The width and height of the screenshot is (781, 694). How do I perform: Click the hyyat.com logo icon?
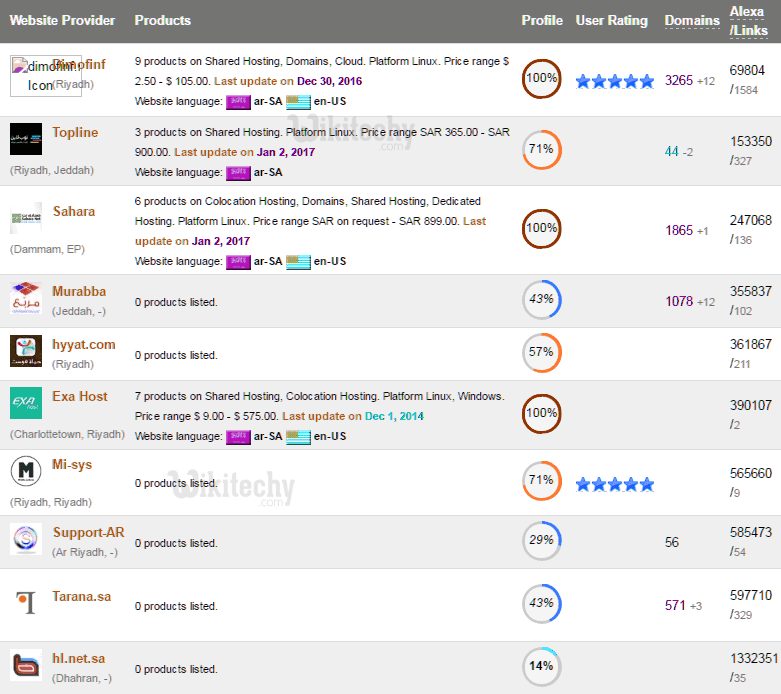point(26,351)
